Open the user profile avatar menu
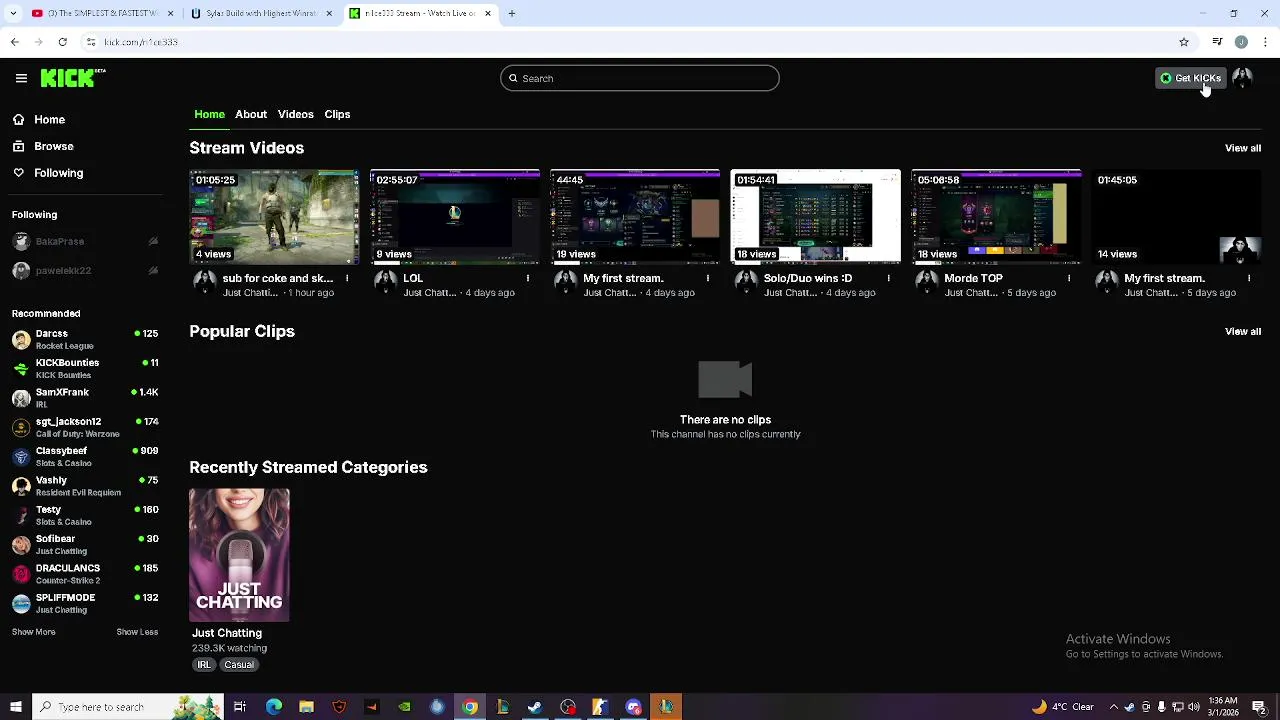This screenshot has width=1280, height=720. point(1242,78)
